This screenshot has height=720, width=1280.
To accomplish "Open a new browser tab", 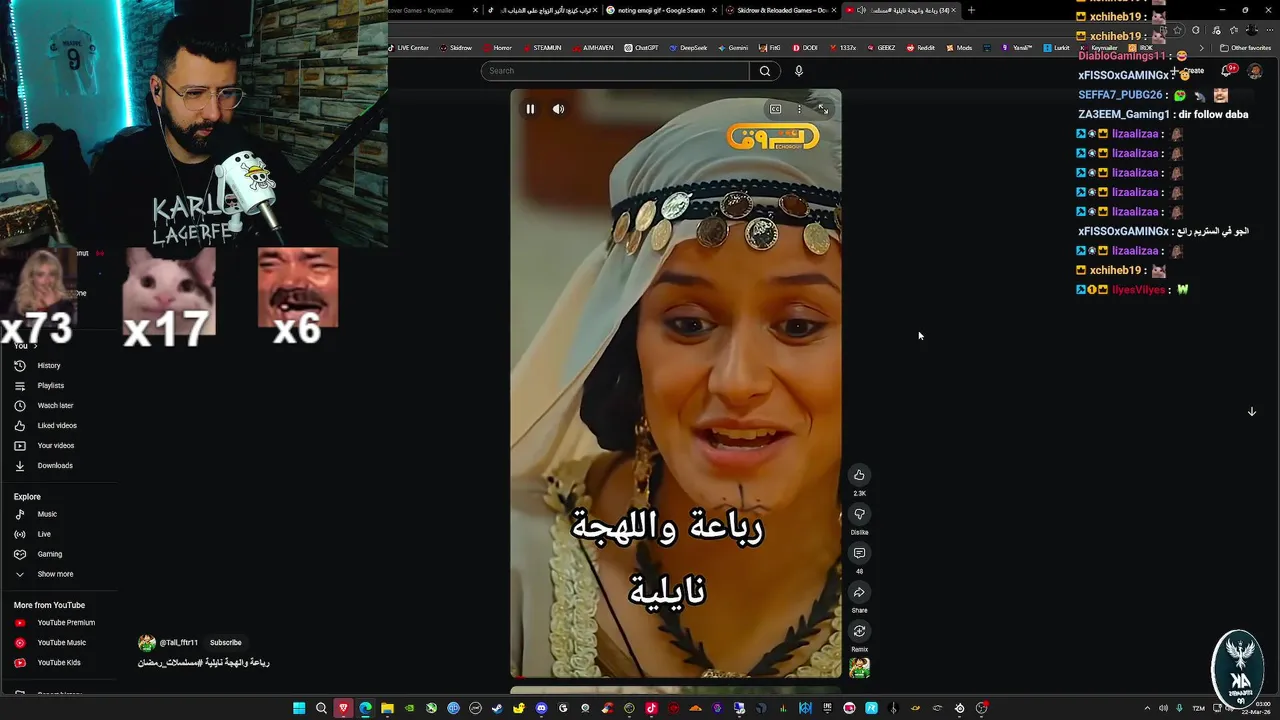I will coord(971,10).
